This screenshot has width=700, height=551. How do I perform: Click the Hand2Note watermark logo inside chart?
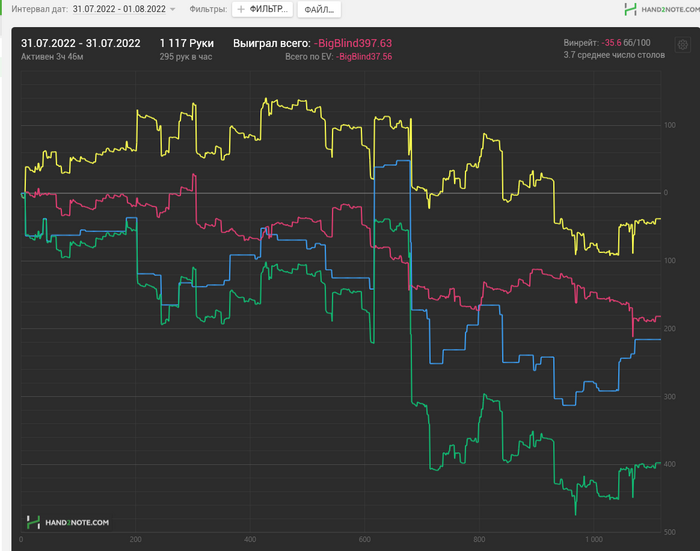tap(67, 522)
